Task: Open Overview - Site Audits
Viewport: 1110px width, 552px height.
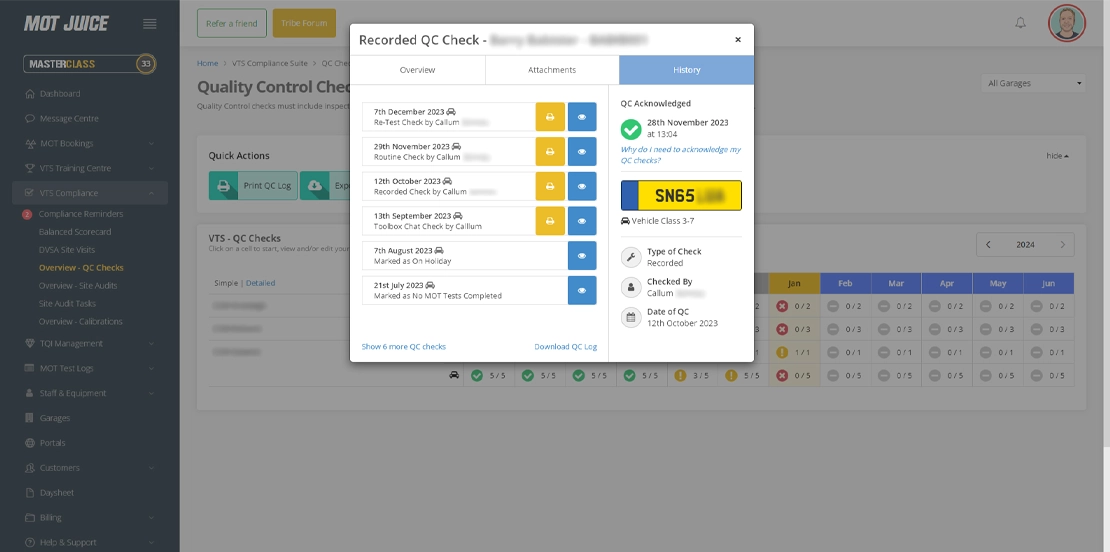Action: point(78,285)
